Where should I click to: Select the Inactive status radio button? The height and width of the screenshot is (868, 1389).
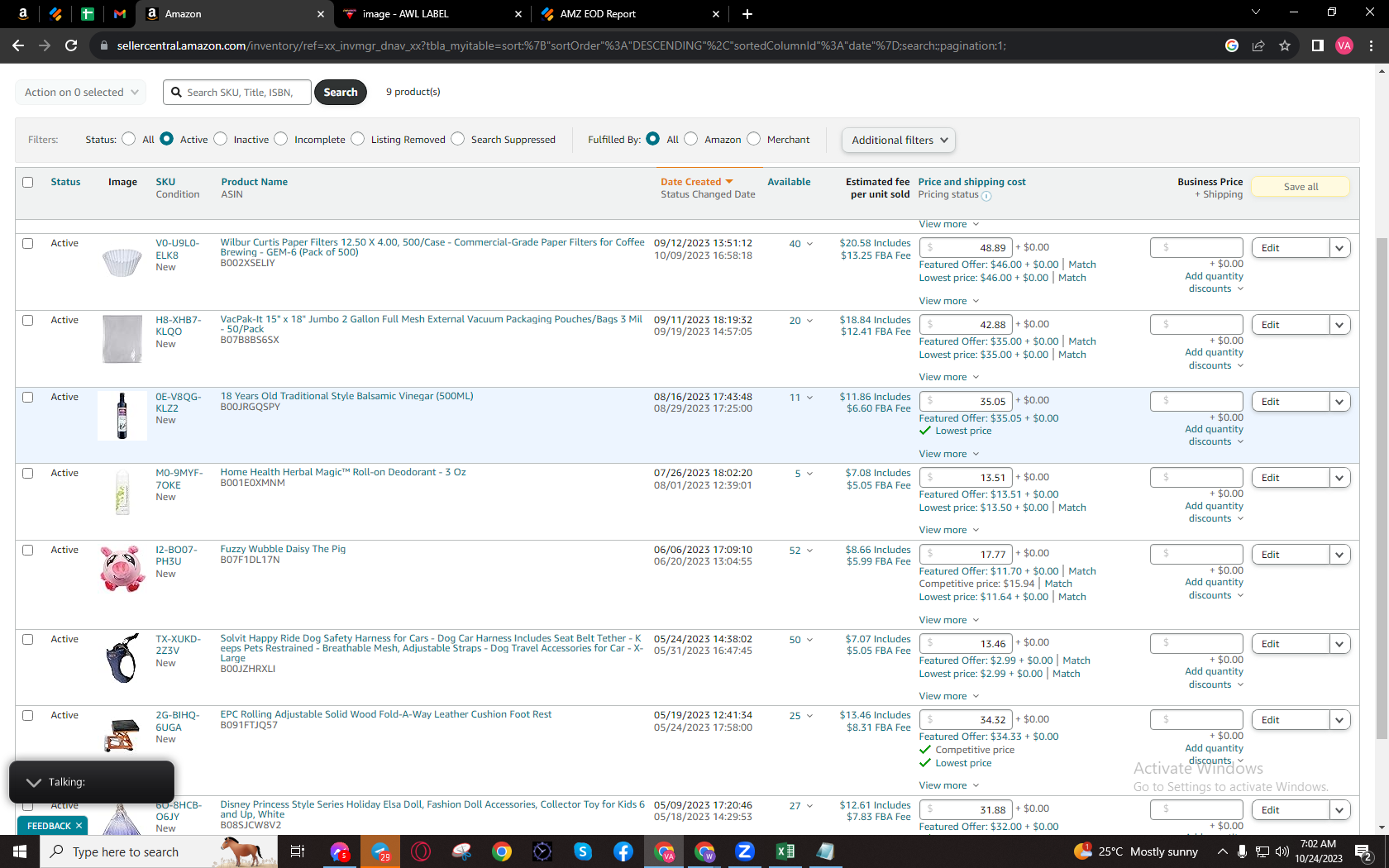tap(220, 139)
